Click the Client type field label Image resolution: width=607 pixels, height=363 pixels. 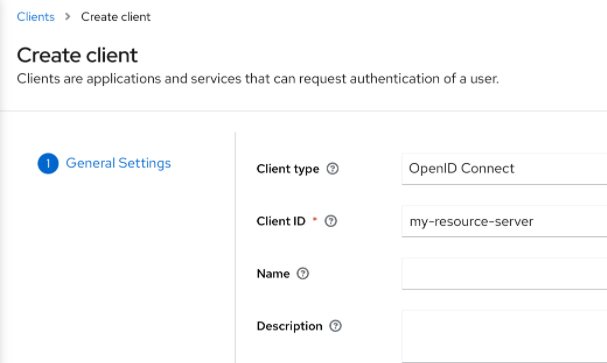point(288,169)
